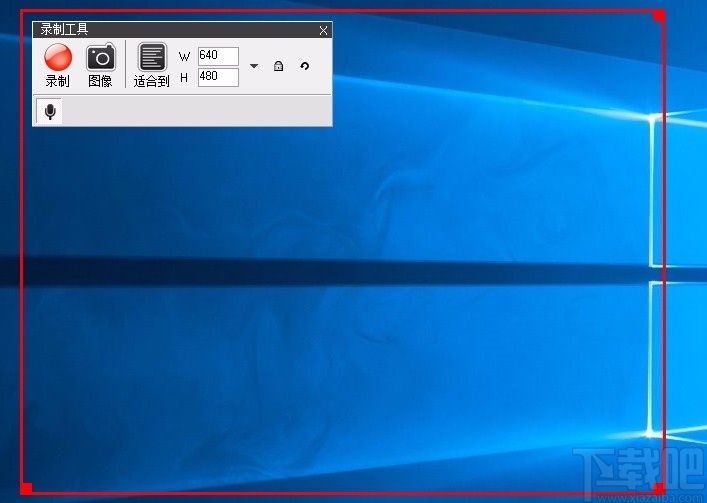
Task: Toggle the microphone audio button
Action: 50,111
